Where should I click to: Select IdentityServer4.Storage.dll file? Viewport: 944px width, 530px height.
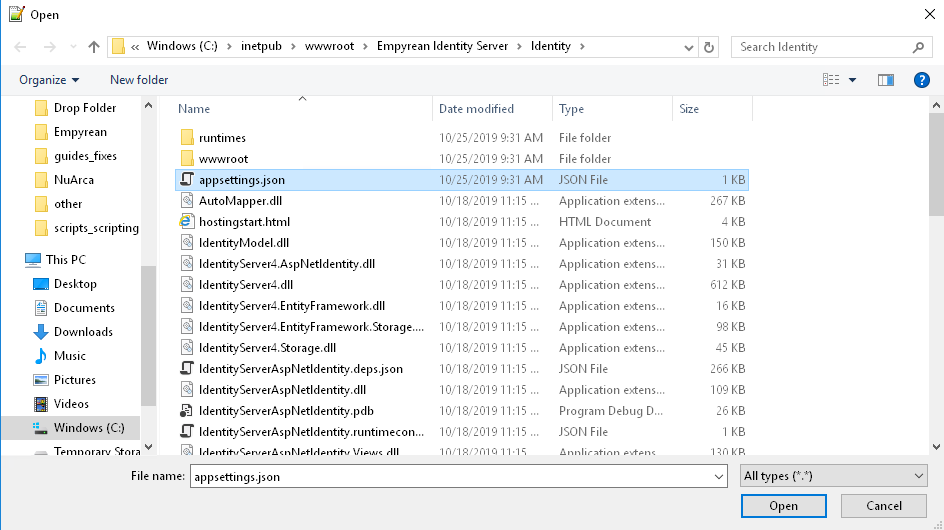point(267,348)
